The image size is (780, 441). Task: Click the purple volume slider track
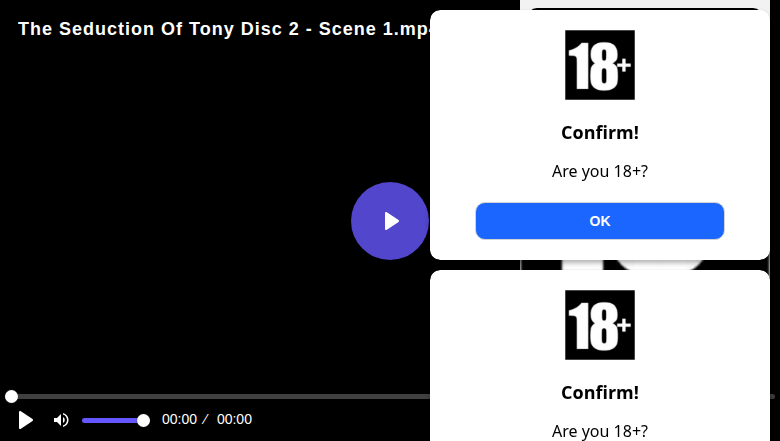[113, 421]
